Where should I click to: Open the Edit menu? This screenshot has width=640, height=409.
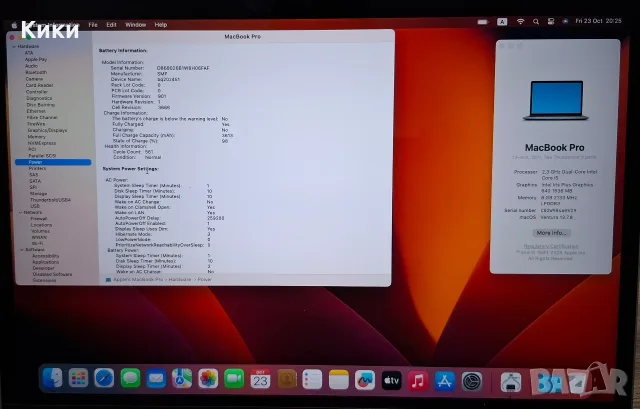pyautogui.click(x=111, y=25)
